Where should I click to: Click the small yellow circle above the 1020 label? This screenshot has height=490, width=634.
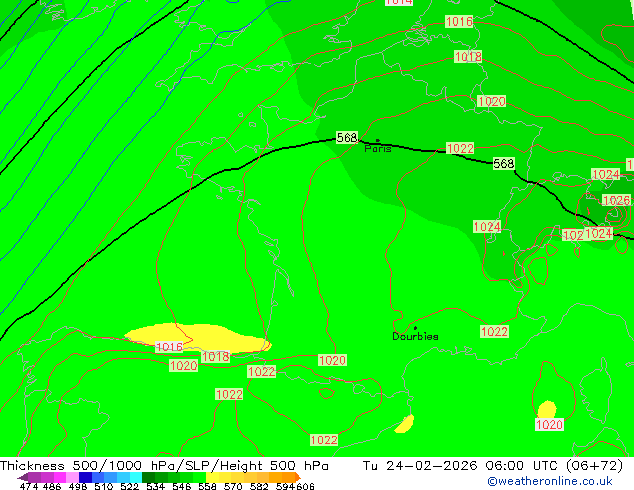(547, 409)
